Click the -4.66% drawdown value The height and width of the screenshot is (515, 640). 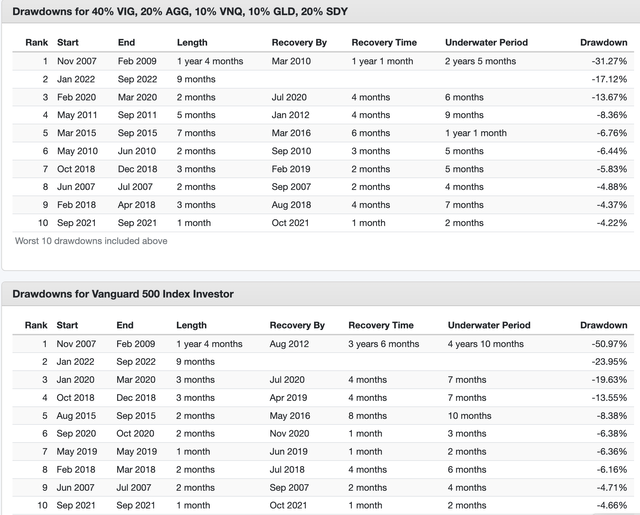(x=611, y=506)
